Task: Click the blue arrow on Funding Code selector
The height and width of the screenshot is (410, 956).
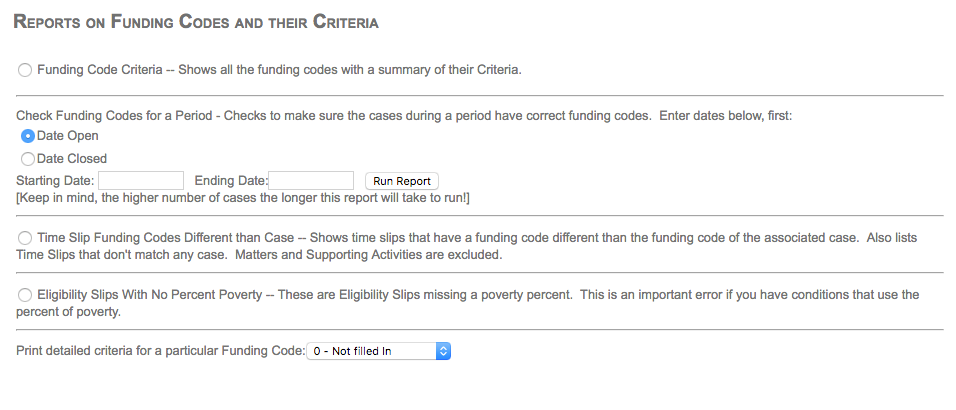Action: point(445,352)
